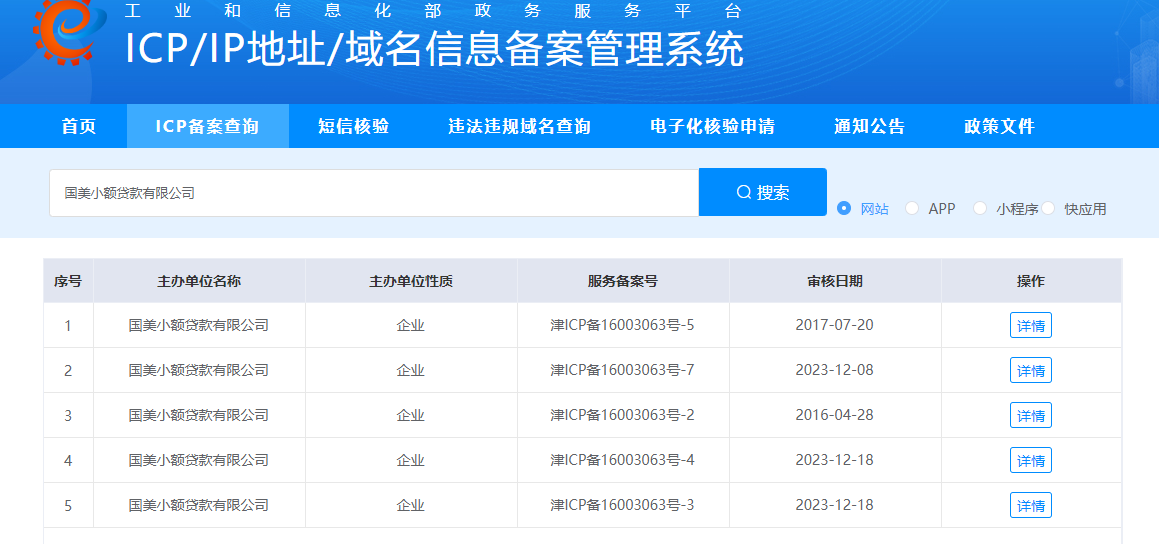This screenshot has height=544, width=1159.
Task: Select the 快应用 radio option
Action: click(1048, 208)
